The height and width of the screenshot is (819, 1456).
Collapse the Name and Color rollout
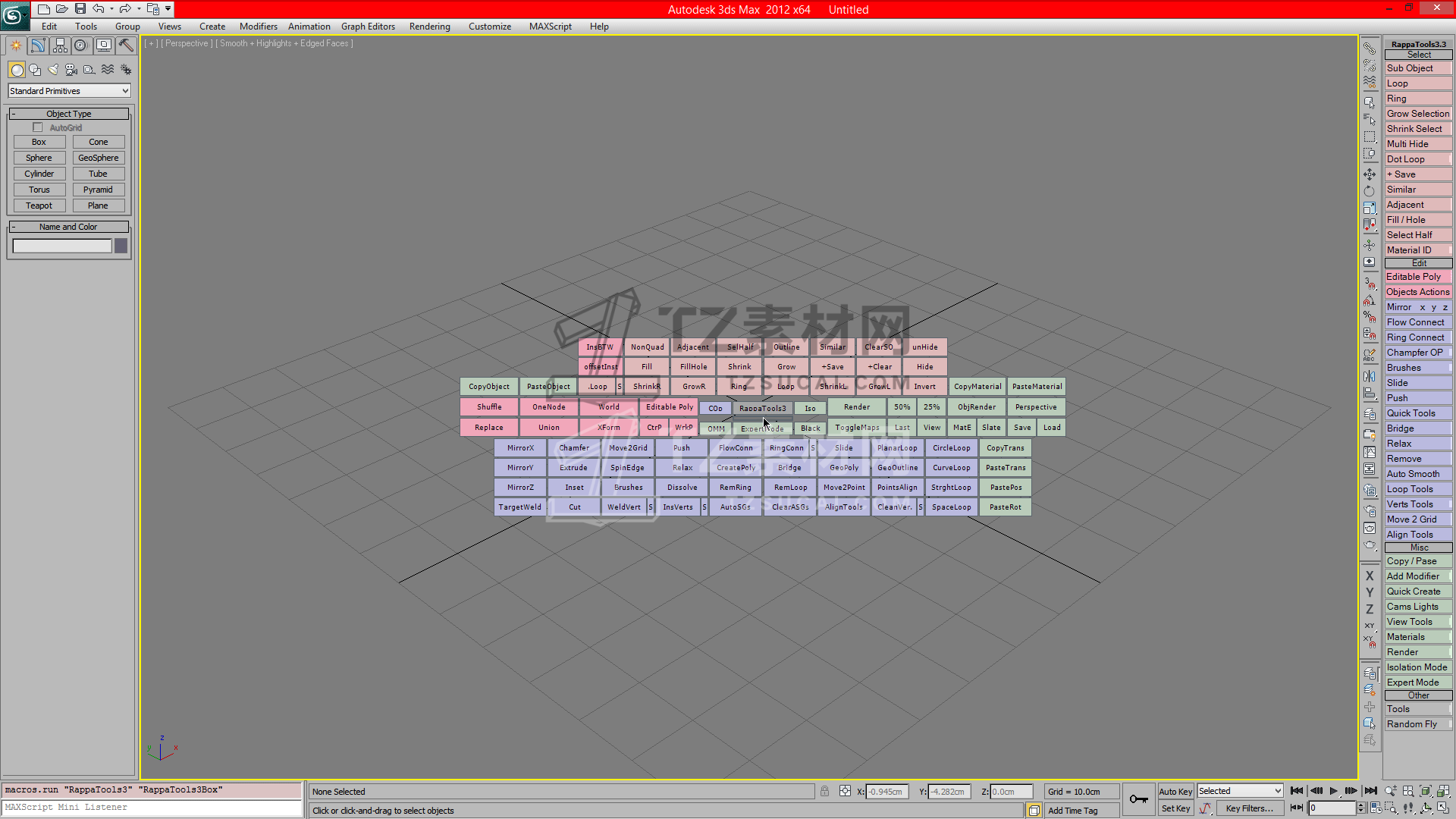pos(69,227)
